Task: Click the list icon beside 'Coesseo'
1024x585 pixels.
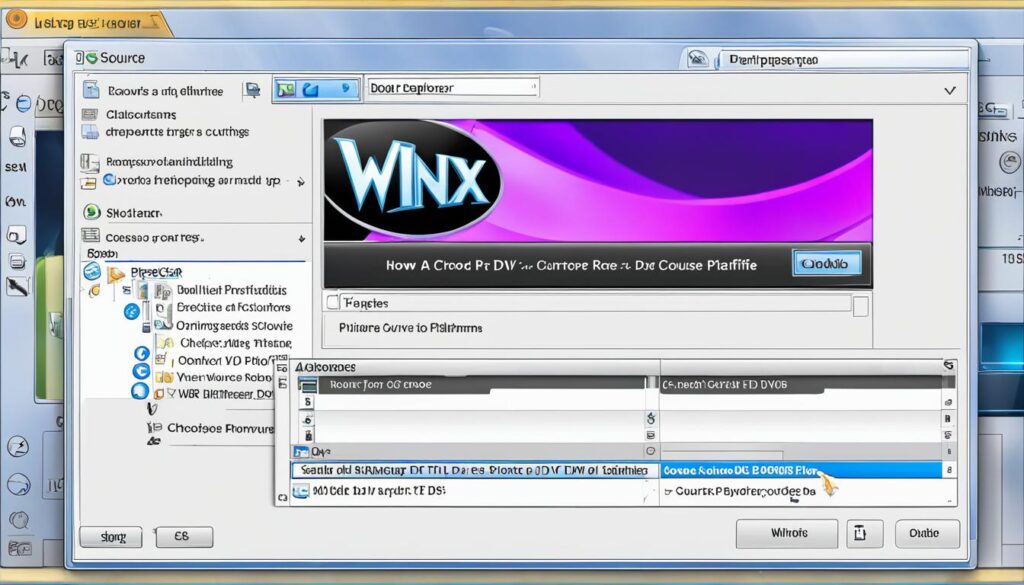Action: [90, 236]
